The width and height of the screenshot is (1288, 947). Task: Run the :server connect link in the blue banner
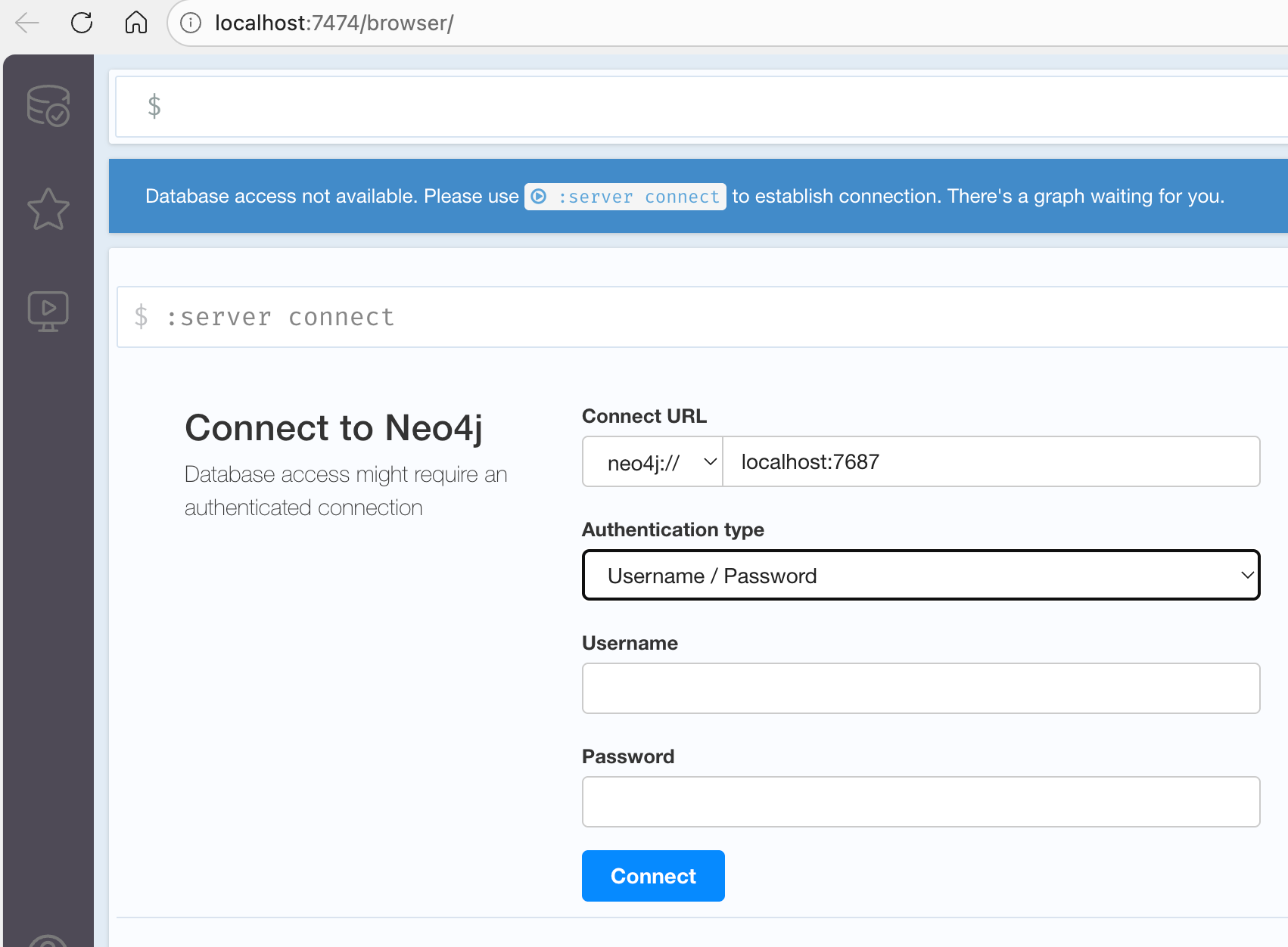(x=625, y=197)
